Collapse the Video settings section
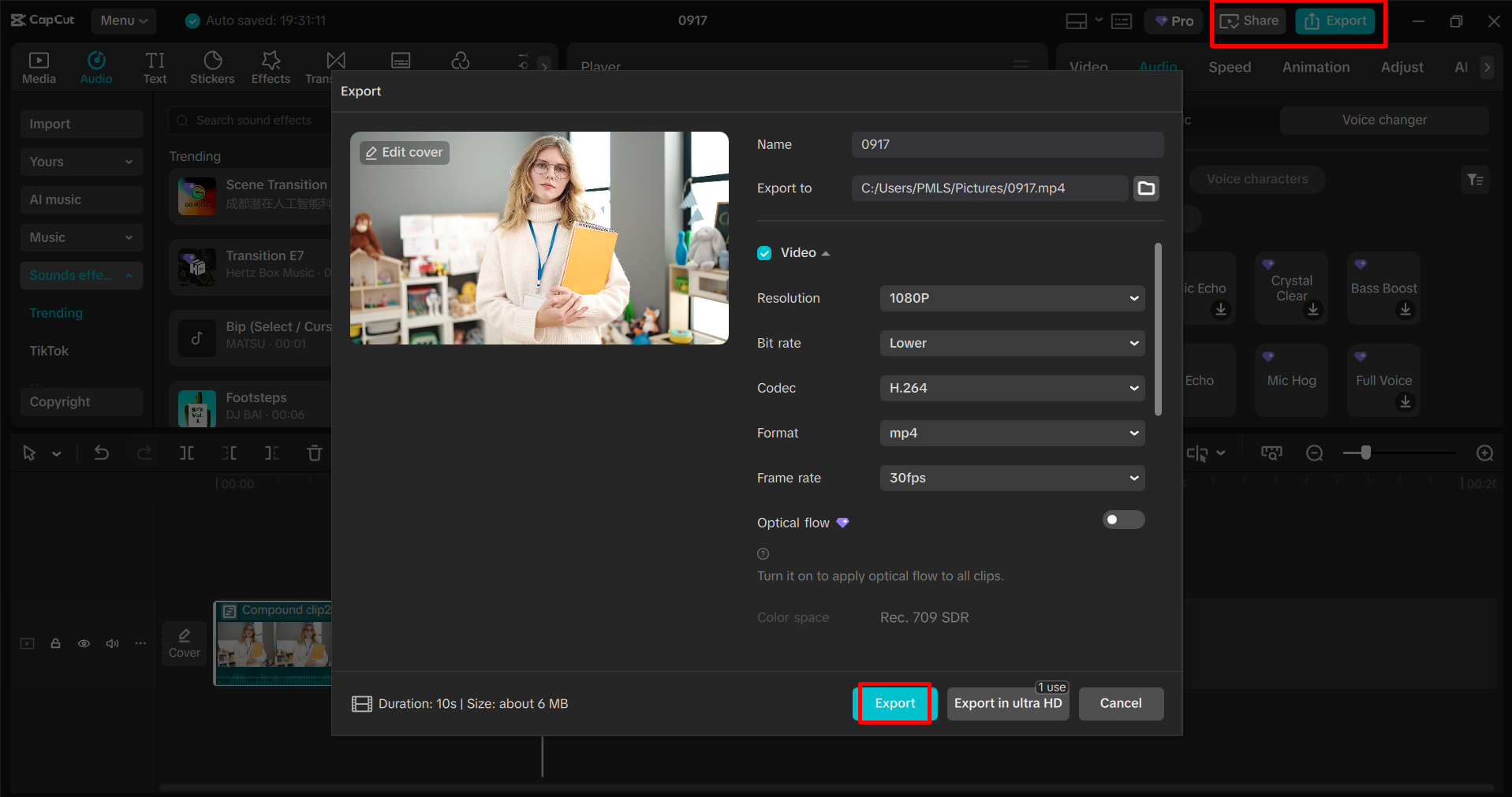Screen dimensions: 1512x797 coord(826,252)
